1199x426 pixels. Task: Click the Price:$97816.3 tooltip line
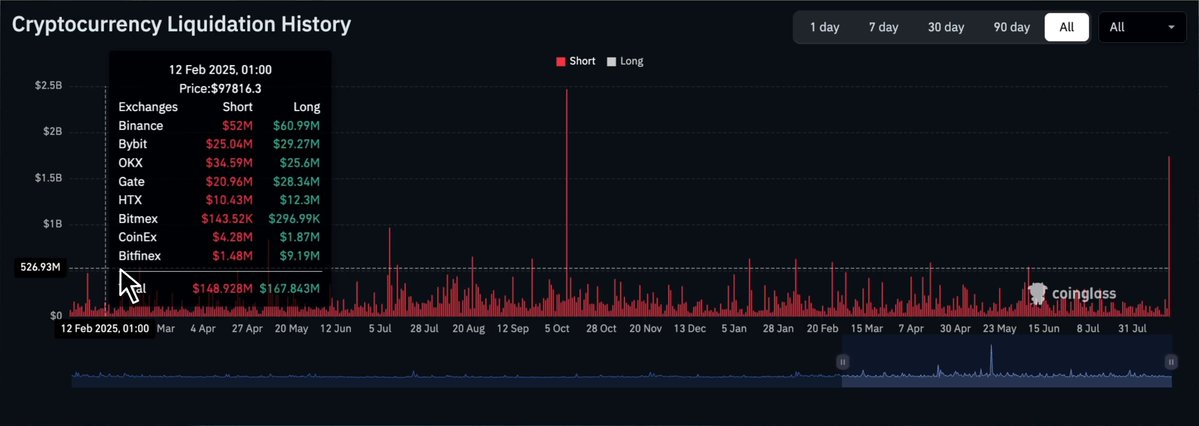pos(220,89)
